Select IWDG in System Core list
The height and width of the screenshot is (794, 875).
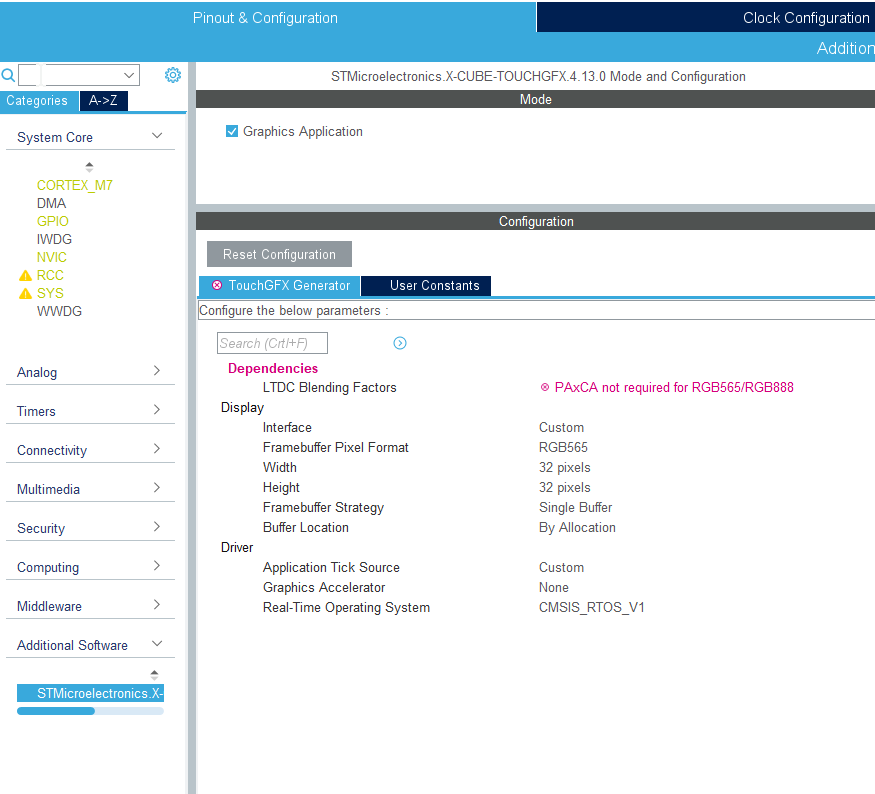pos(54,239)
